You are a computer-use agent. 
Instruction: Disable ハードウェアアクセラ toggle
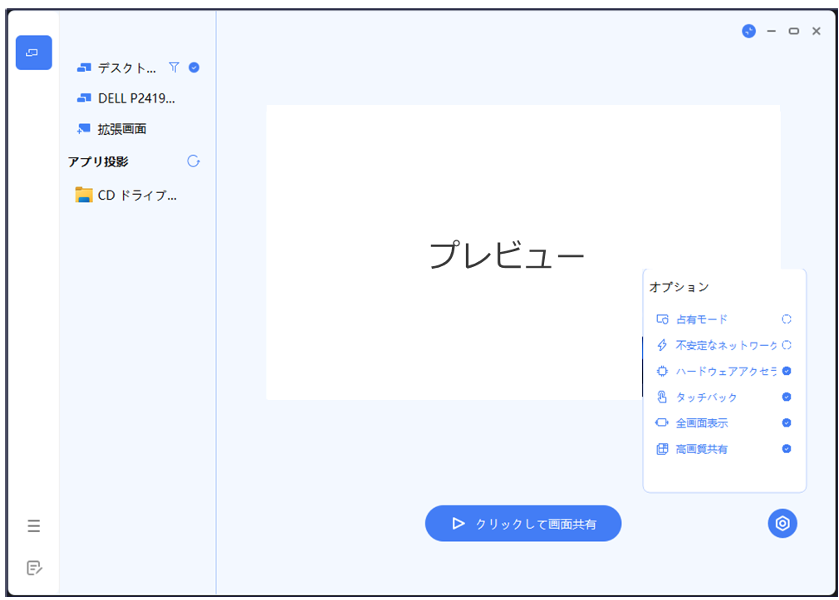pos(787,371)
